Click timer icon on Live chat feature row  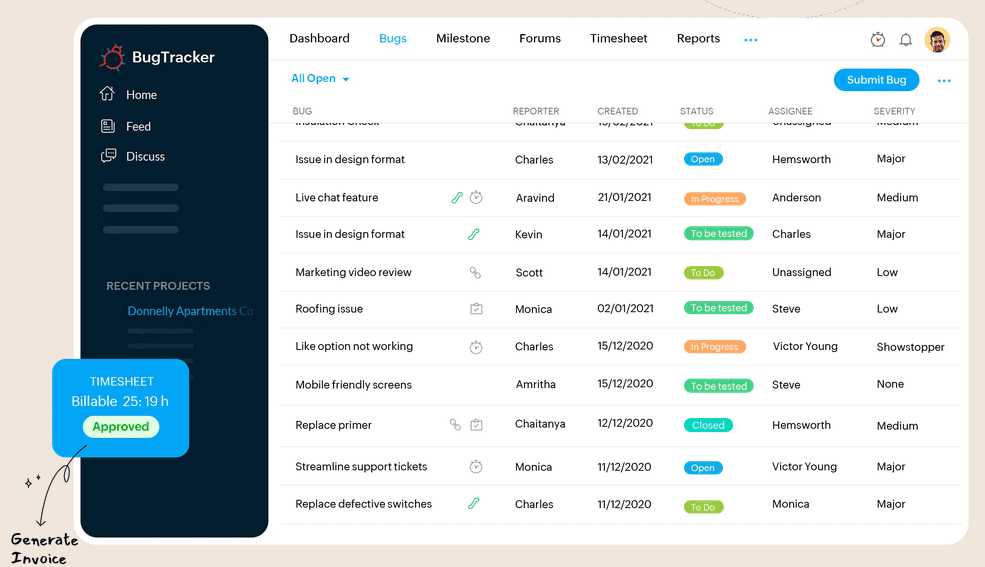476,197
